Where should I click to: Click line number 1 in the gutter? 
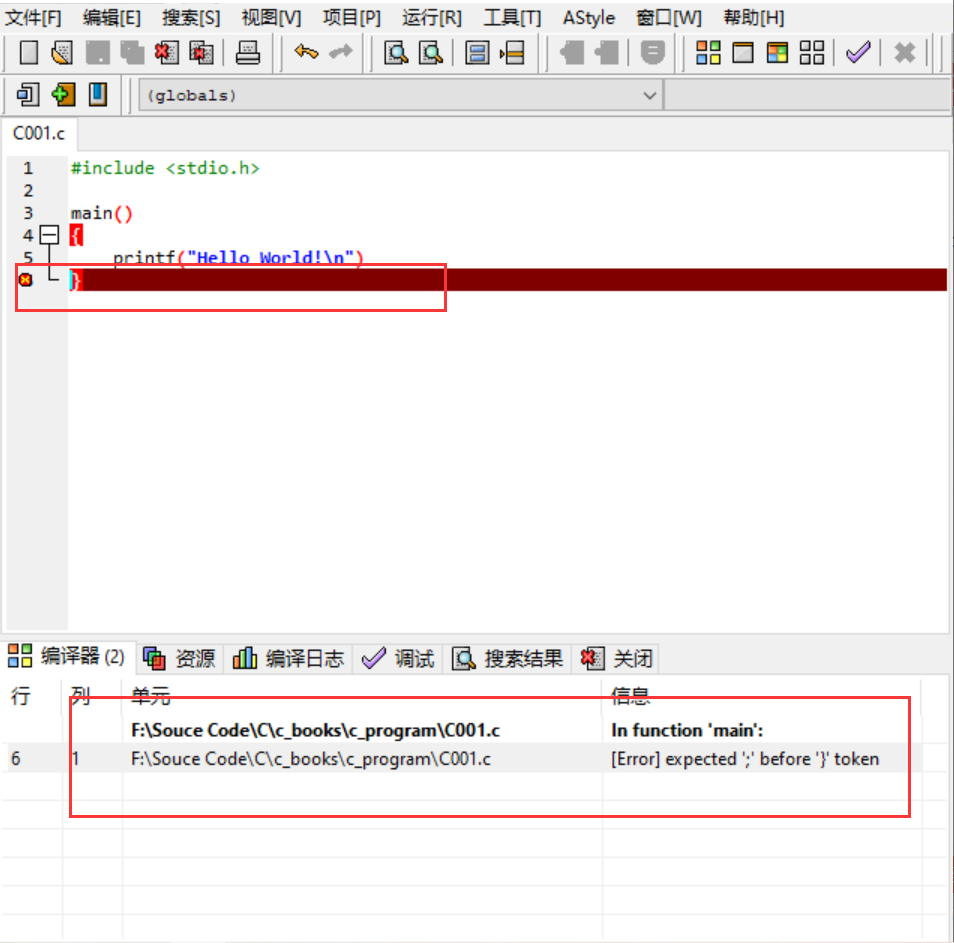(28, 169)
